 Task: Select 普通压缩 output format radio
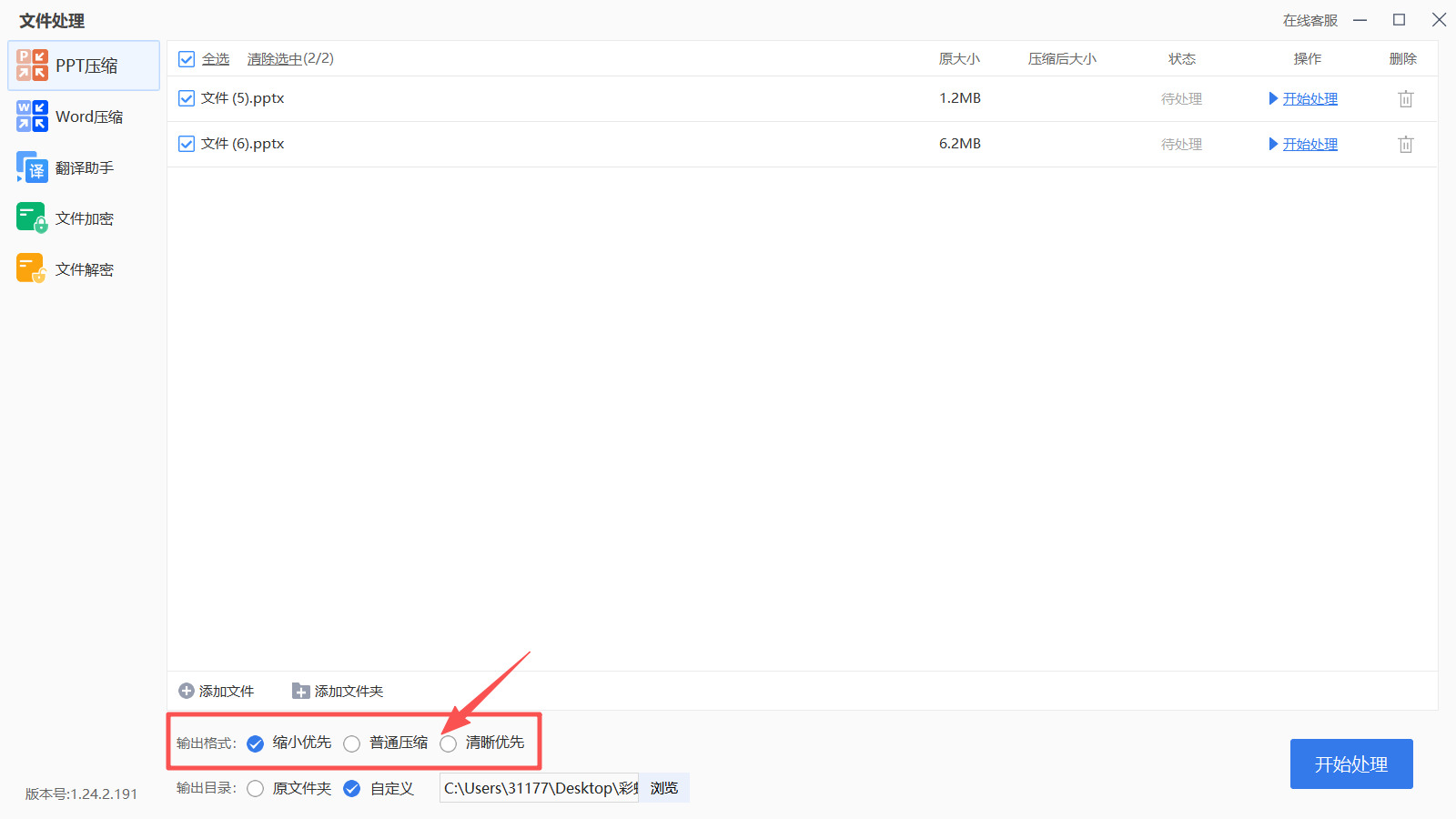click(x=352, y=743)
